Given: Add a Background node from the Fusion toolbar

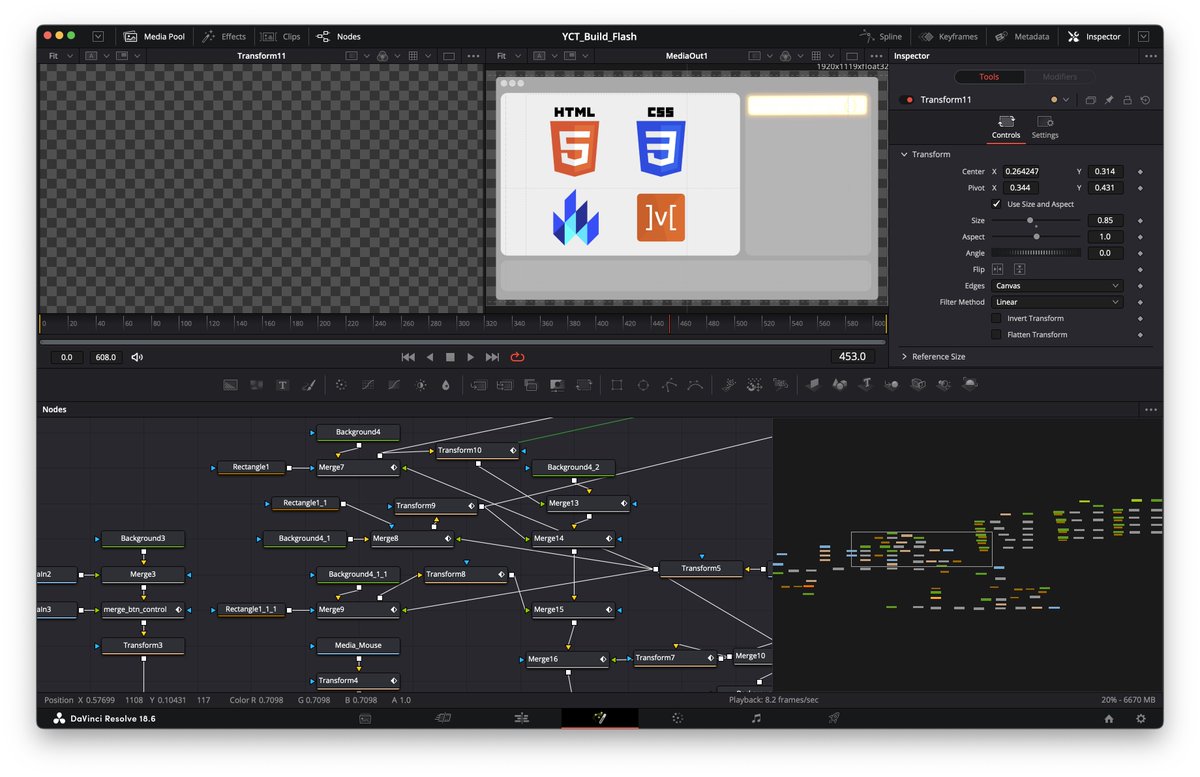Looking at the screenshot, I should click(231, 384).
